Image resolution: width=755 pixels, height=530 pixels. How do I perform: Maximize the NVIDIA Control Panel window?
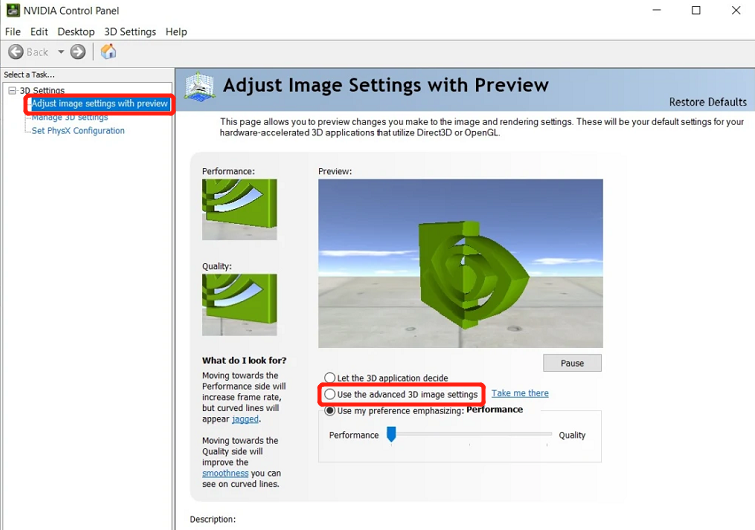[x=696, y=10]
